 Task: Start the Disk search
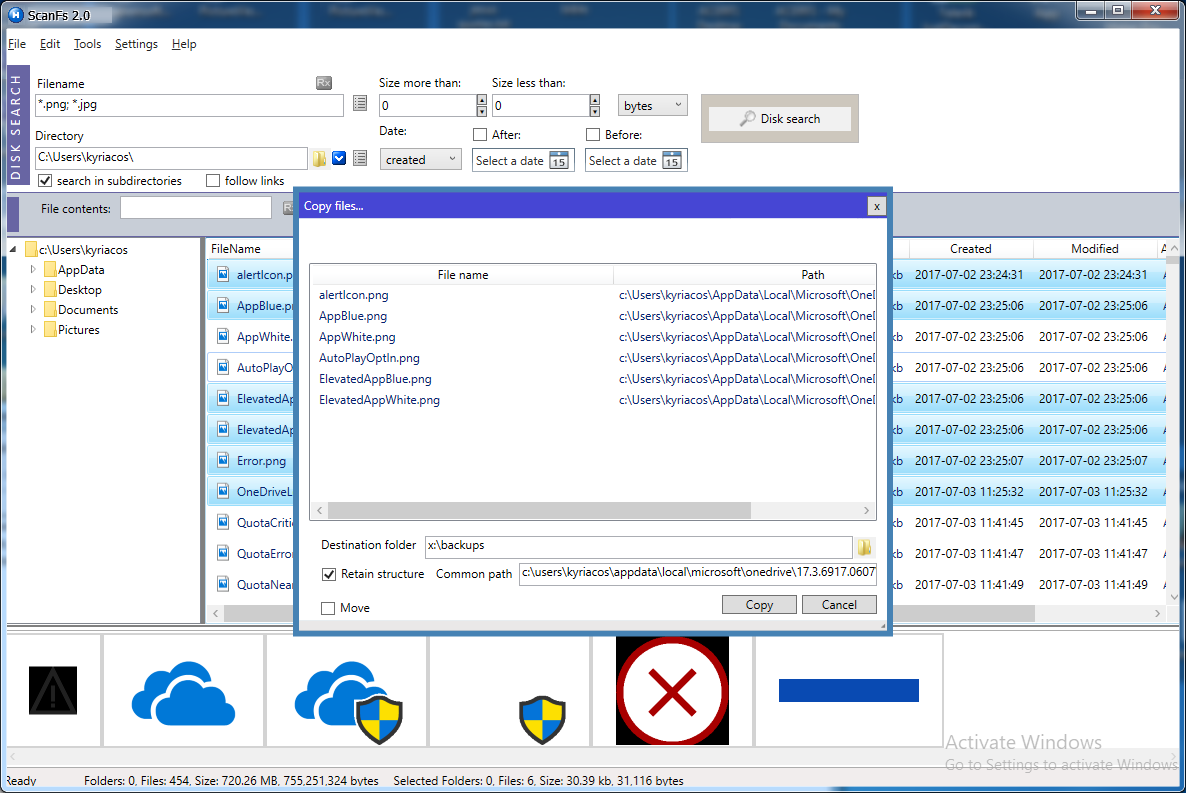point(779,118)
